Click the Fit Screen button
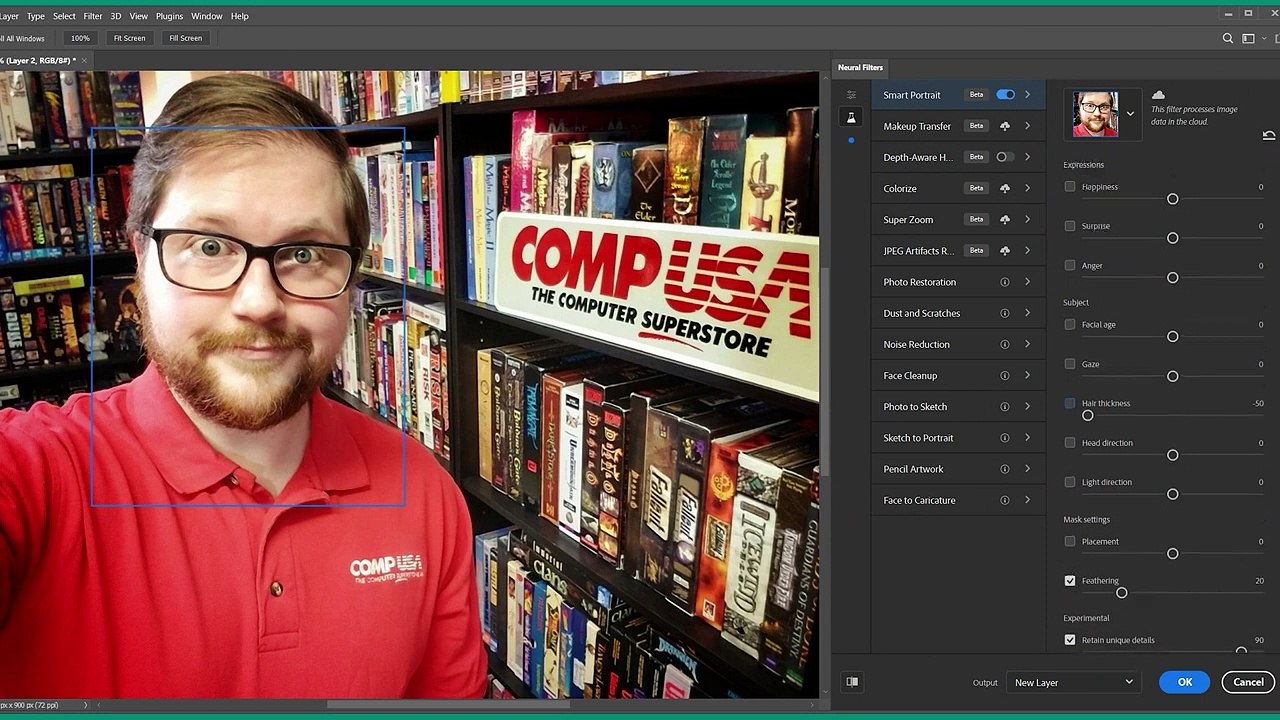 pyautogui.click(x=129, y=38)
